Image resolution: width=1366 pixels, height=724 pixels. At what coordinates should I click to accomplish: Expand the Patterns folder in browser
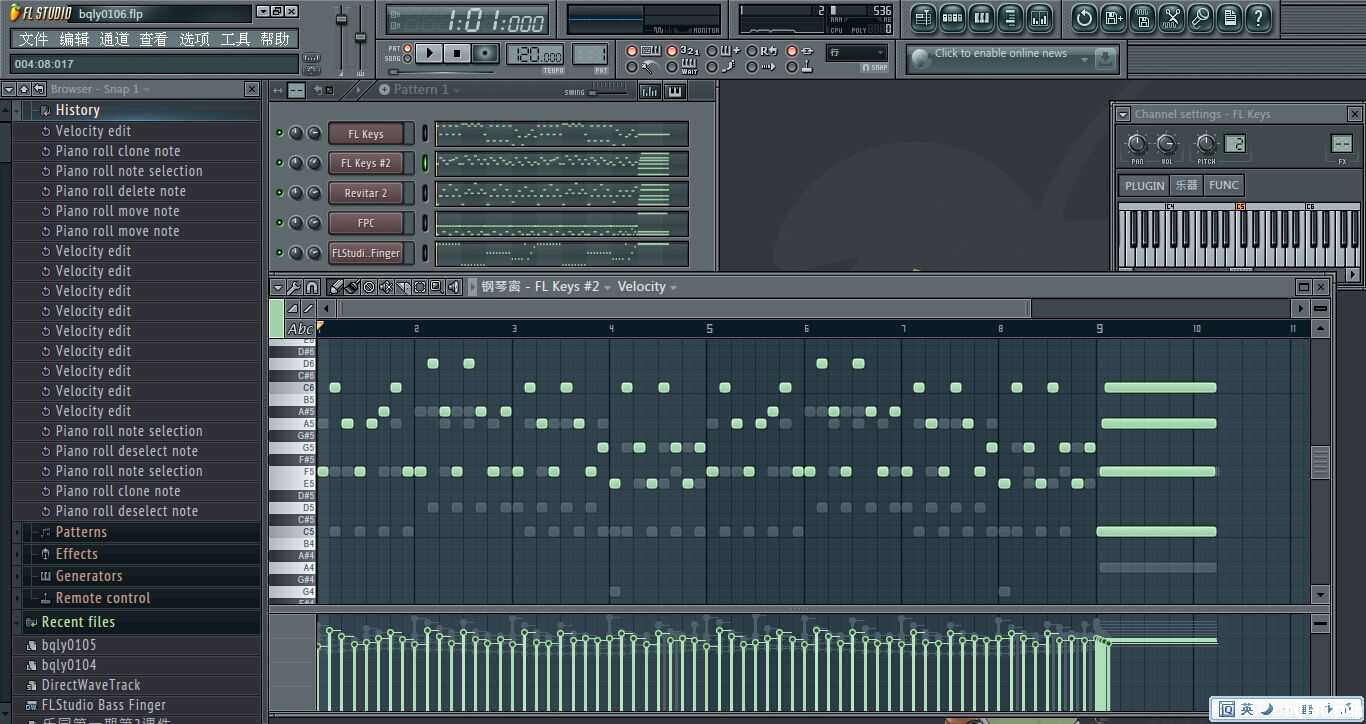pos(81,532)
